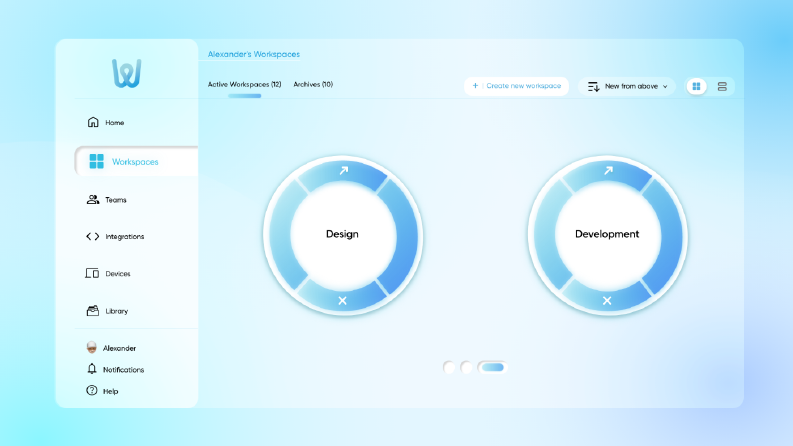This screenshot has width=793, height=446.
Task: Click the W logo in the sidebar
Action: pos(126,73)
